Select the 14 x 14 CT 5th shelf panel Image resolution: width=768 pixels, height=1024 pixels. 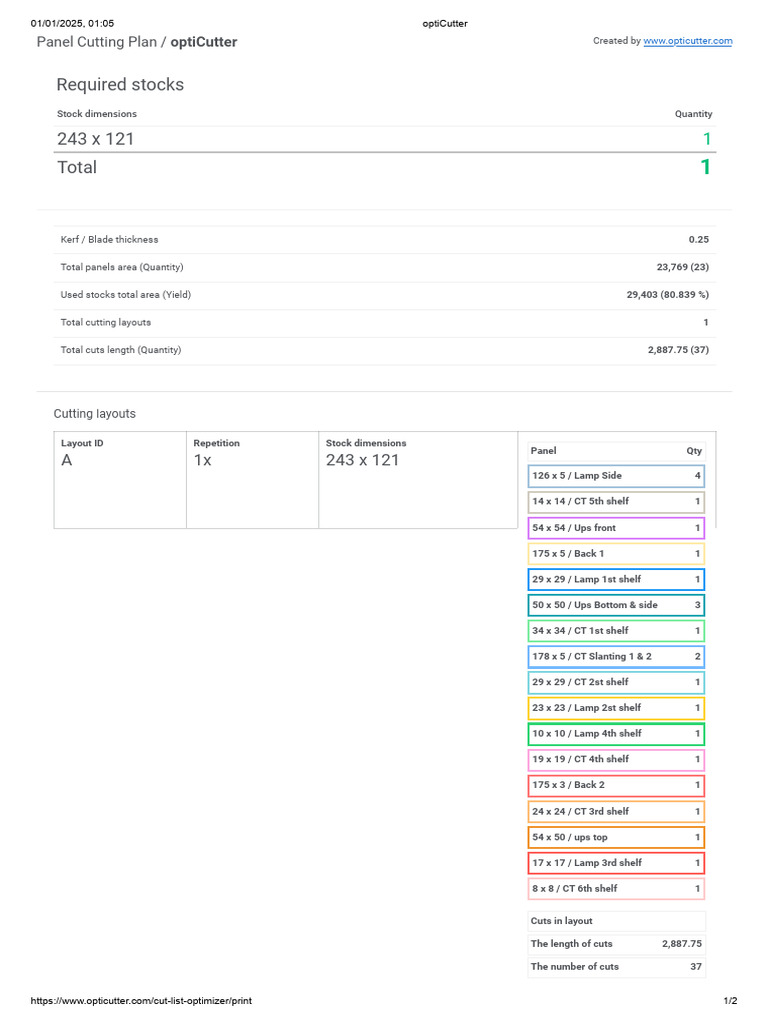click(616, 502)
